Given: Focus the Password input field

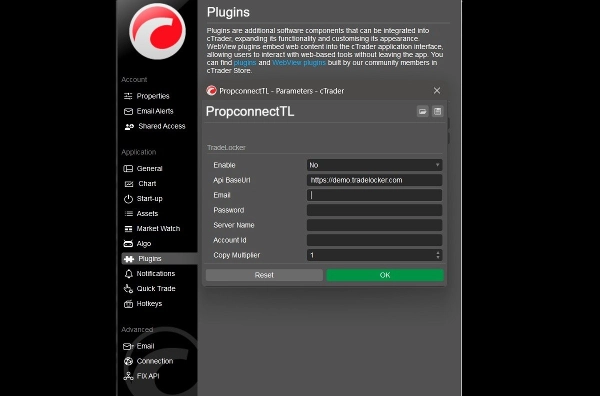Looking at the screenshot, I should tap(374, 210).
